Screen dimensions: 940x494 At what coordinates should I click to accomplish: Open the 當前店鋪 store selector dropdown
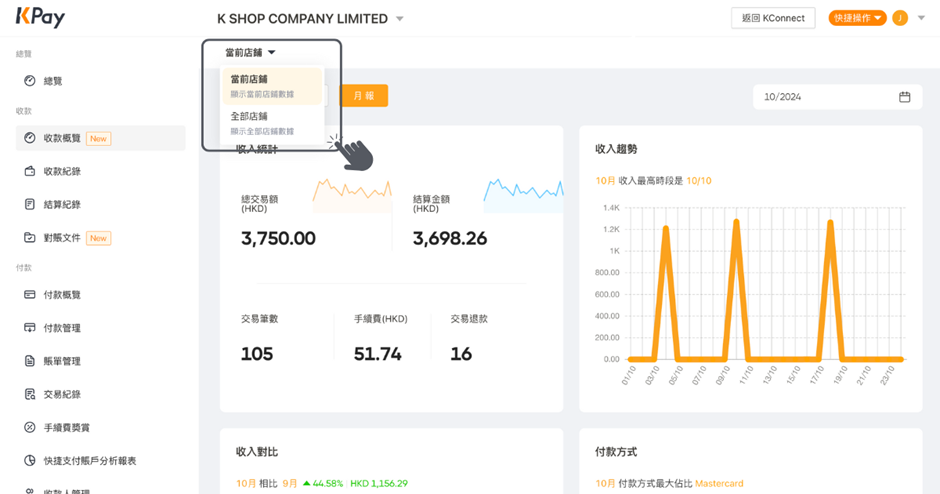(x=250, y=53)
